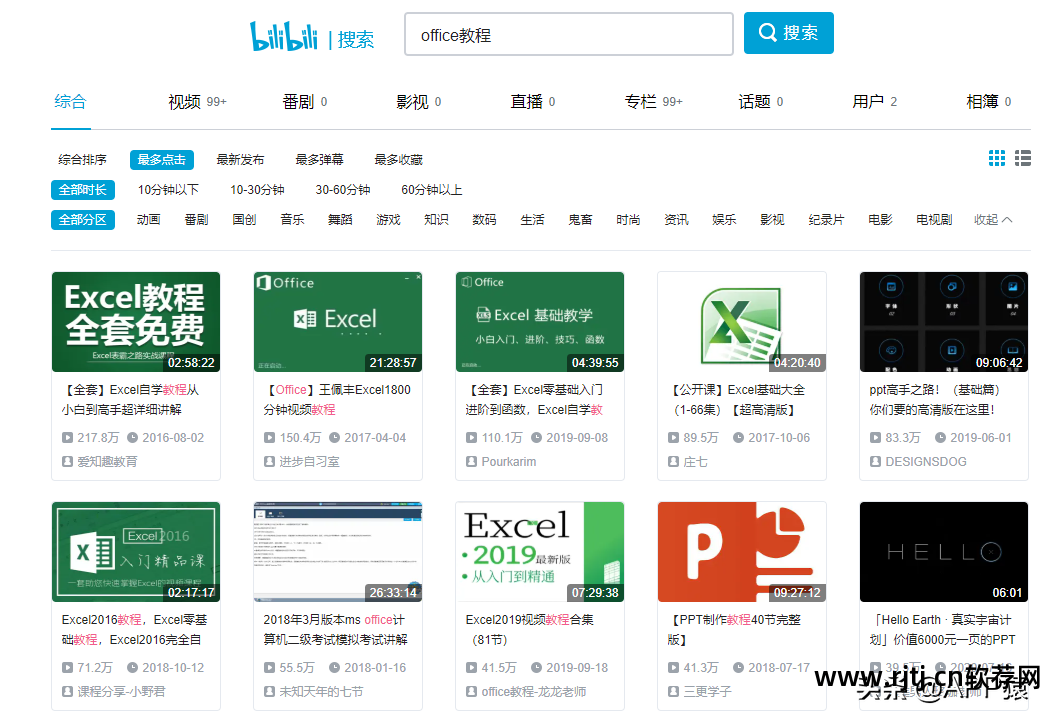Sort results by 综合排序
Screen dimensions: 1050x723
pos(82,159)
